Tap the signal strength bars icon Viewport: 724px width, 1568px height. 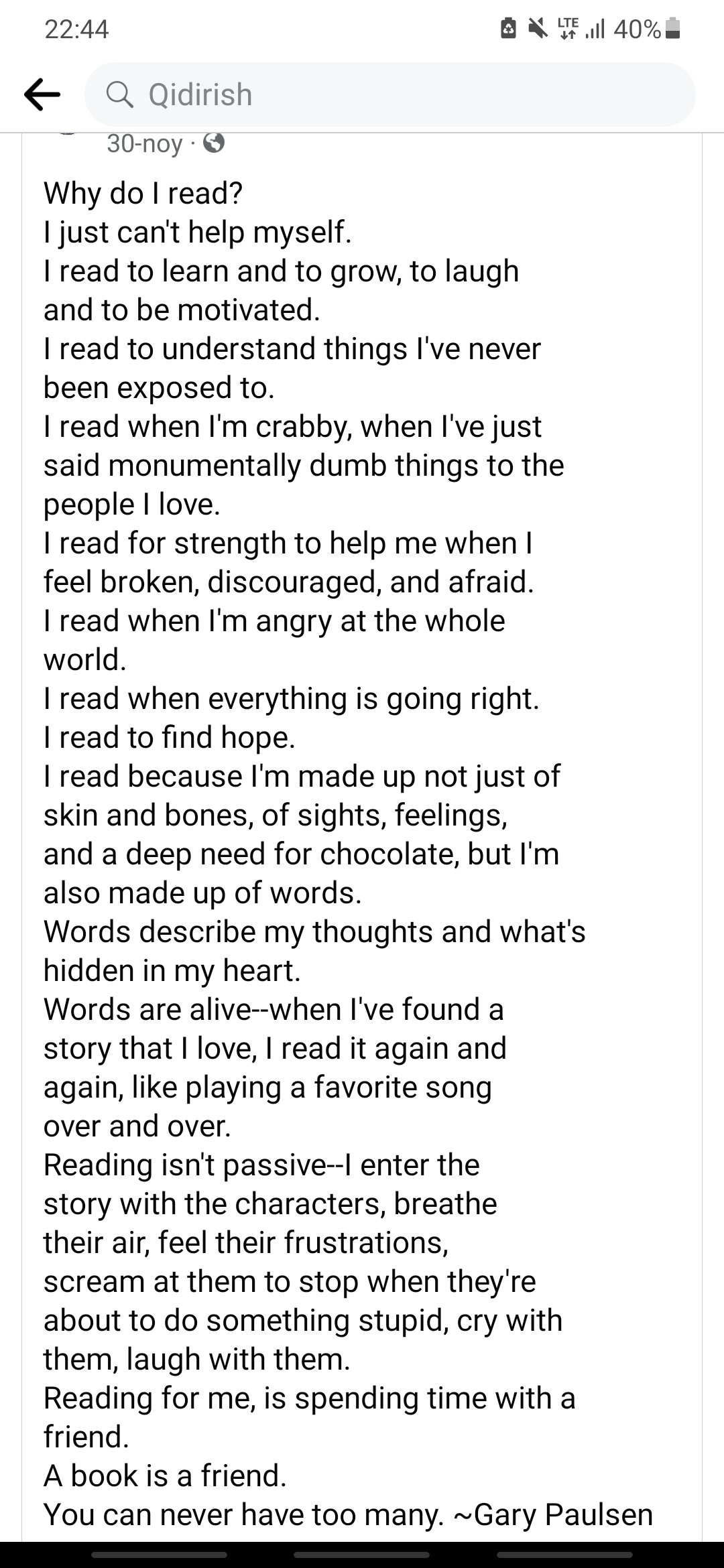click(x=595, y=29)
